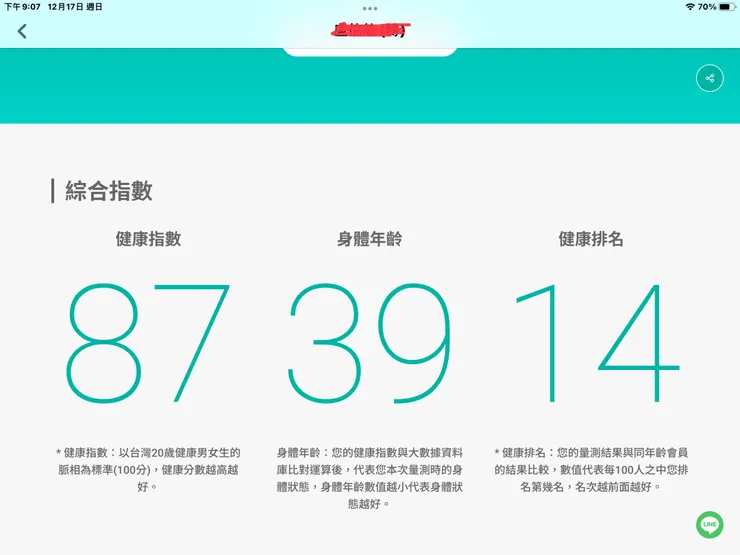This screenshot has width=740, height=555.
Task: Tap the health ranking value 14
Action: (597, 343)
